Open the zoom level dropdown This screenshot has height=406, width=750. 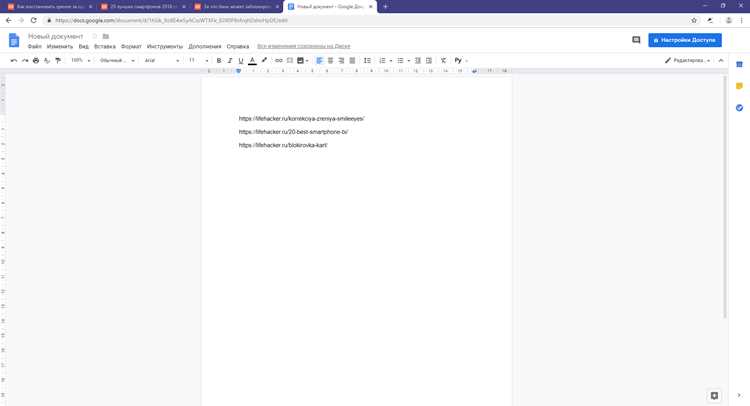tap(80, 61)
